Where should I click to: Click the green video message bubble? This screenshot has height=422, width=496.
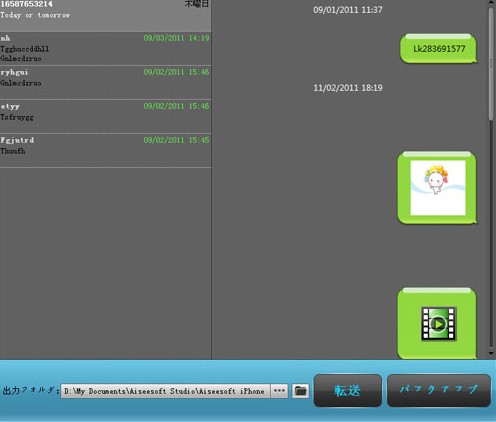(437, 323)
